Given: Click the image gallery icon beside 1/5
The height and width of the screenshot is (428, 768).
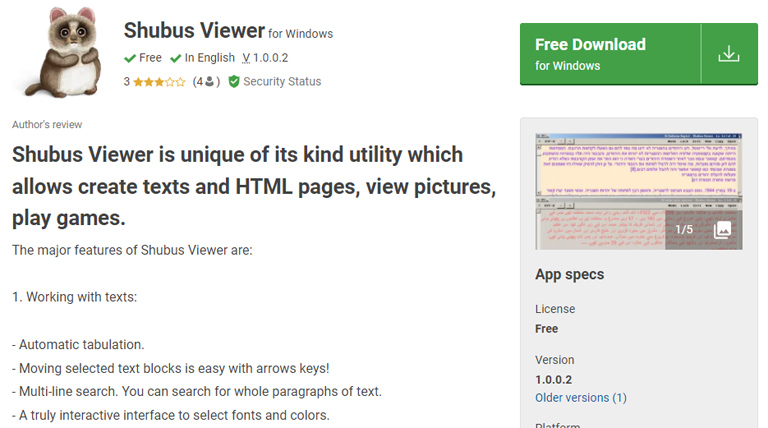Looking at the screenshot, I should [722, 229].
